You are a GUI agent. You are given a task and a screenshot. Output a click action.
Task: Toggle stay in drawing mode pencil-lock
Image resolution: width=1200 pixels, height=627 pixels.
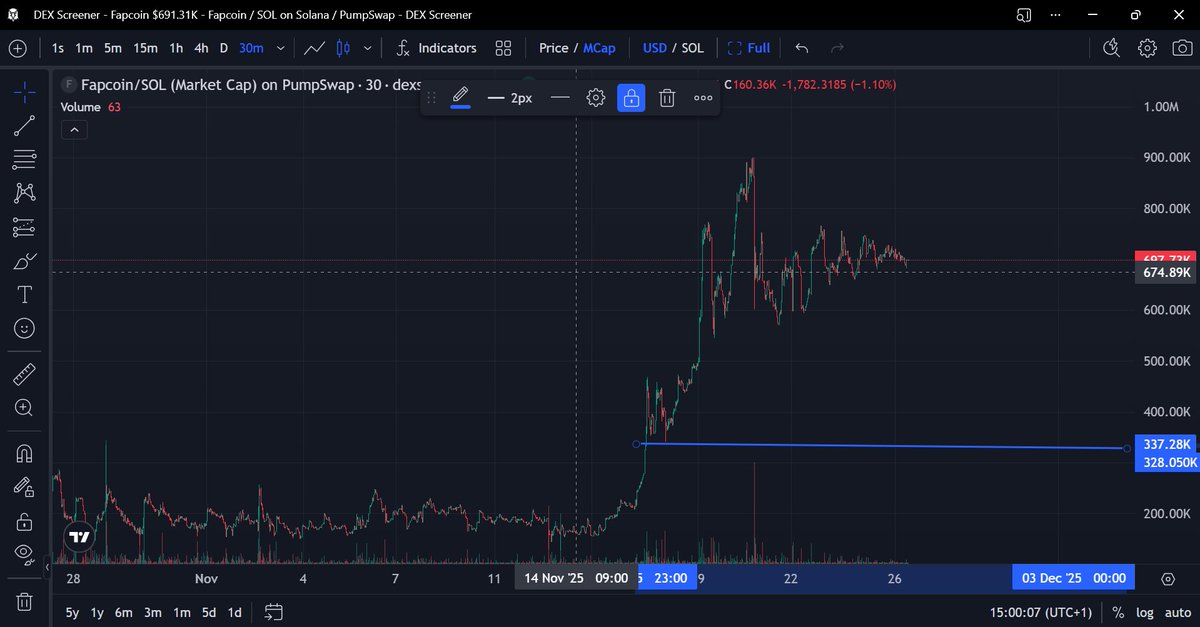24,488
